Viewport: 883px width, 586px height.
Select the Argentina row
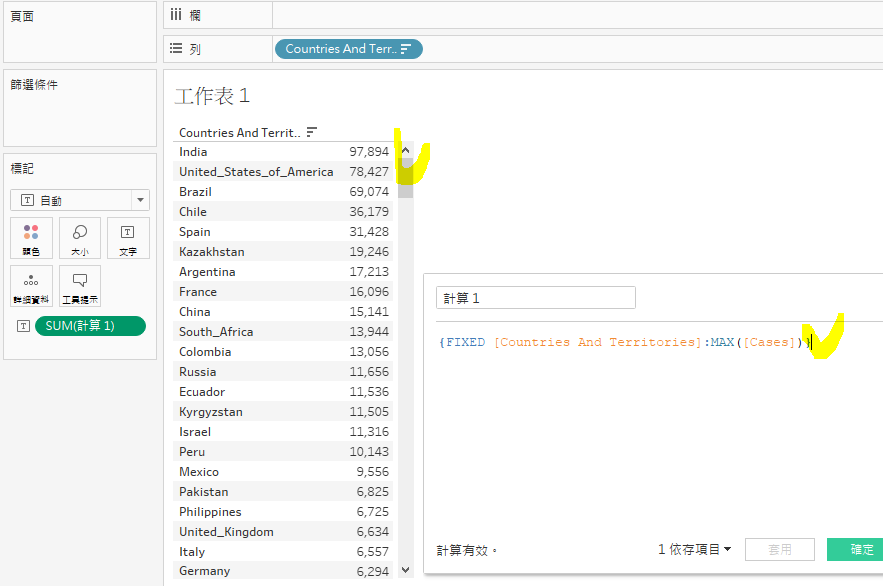coord(283,272)
